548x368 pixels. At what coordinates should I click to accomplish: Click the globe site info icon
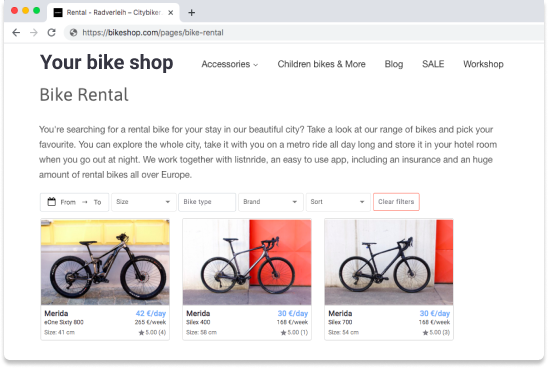click(x=73, y=33)
